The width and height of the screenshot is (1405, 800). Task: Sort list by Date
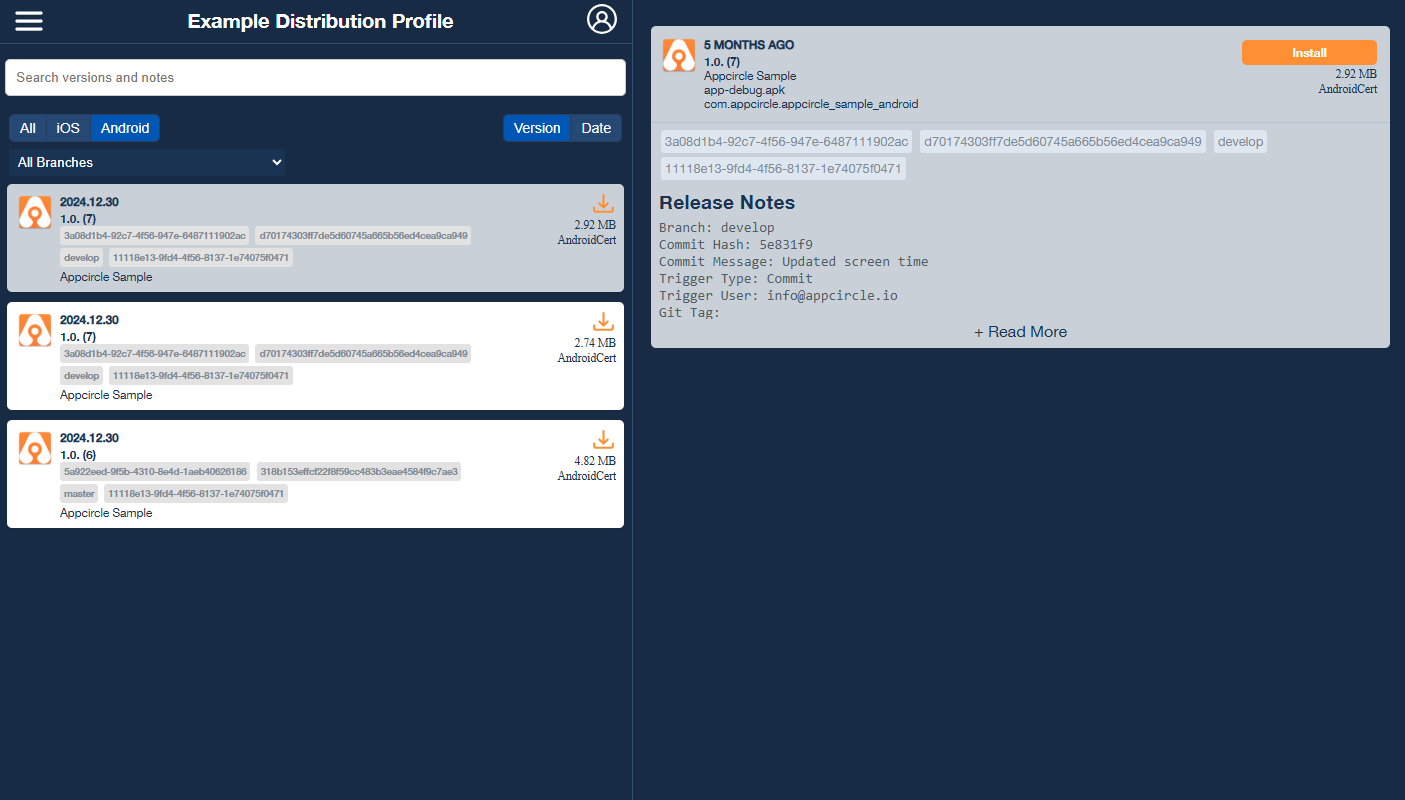[596, 128]
